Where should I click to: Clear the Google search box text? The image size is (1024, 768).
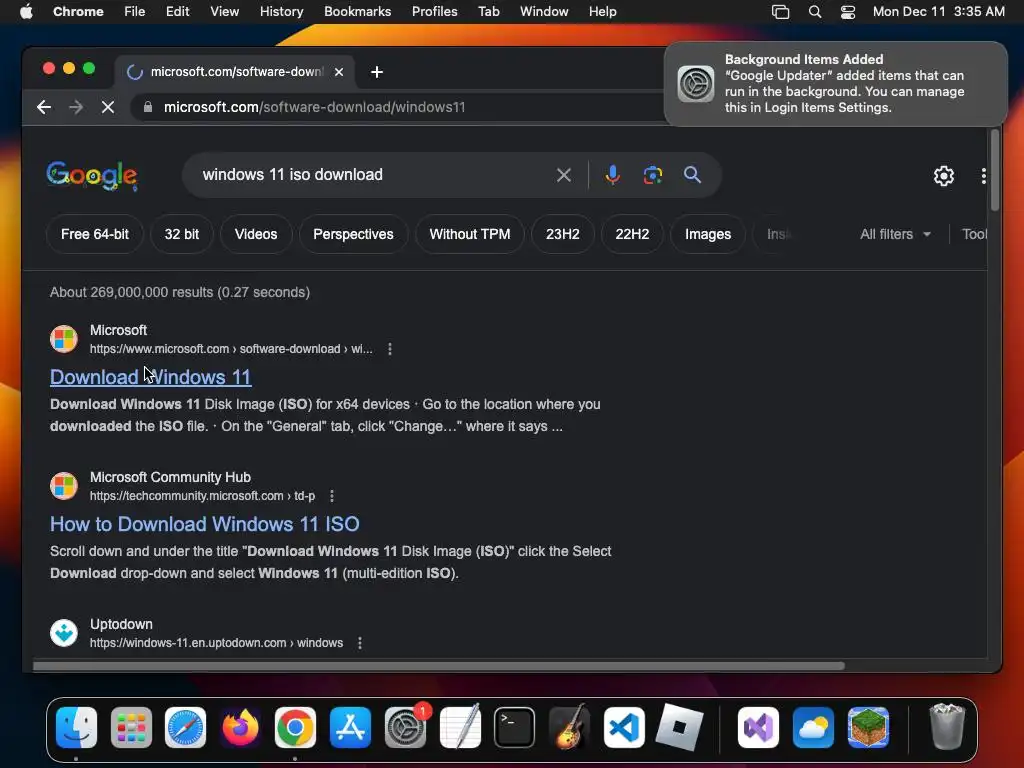[x=564, y=175]
